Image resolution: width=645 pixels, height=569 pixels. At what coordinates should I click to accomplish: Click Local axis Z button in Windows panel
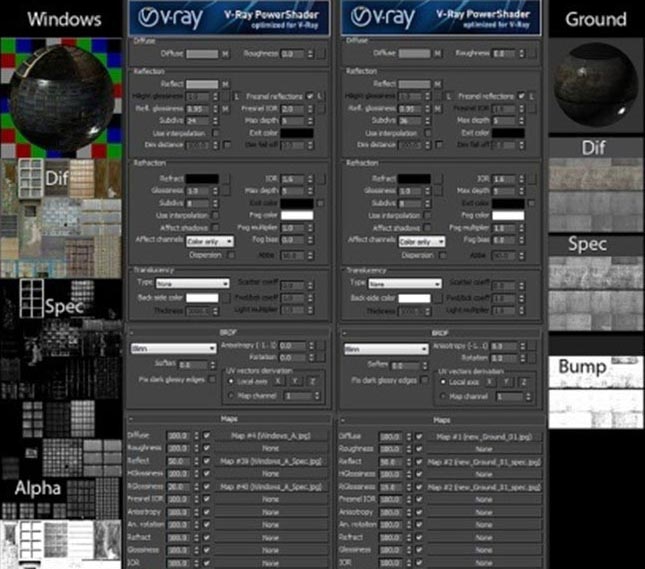(312, 381)
